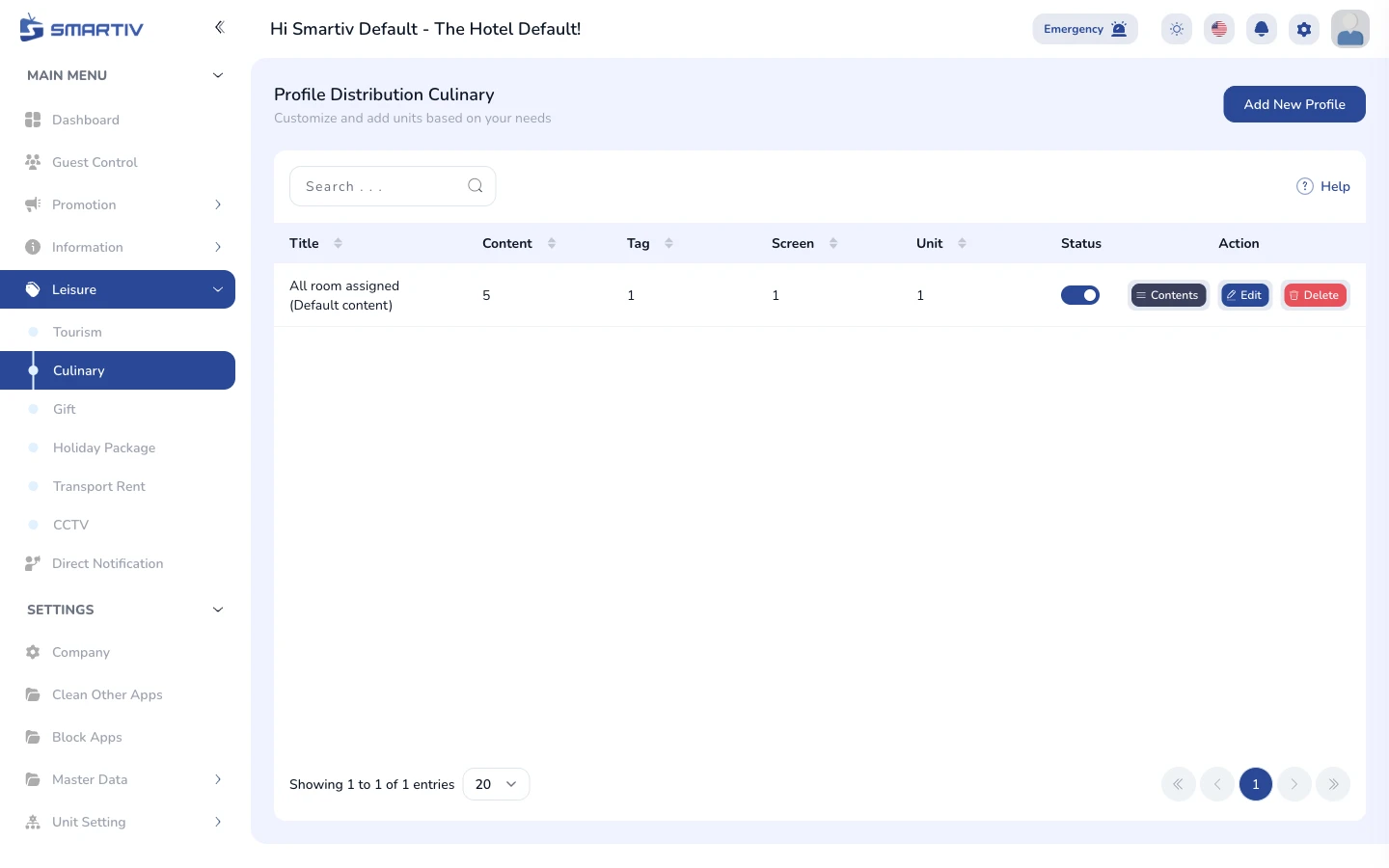Open the Gift menu item
Image resolution: width=1389 pixels, height=868 pixels.
tap(118, 409)
